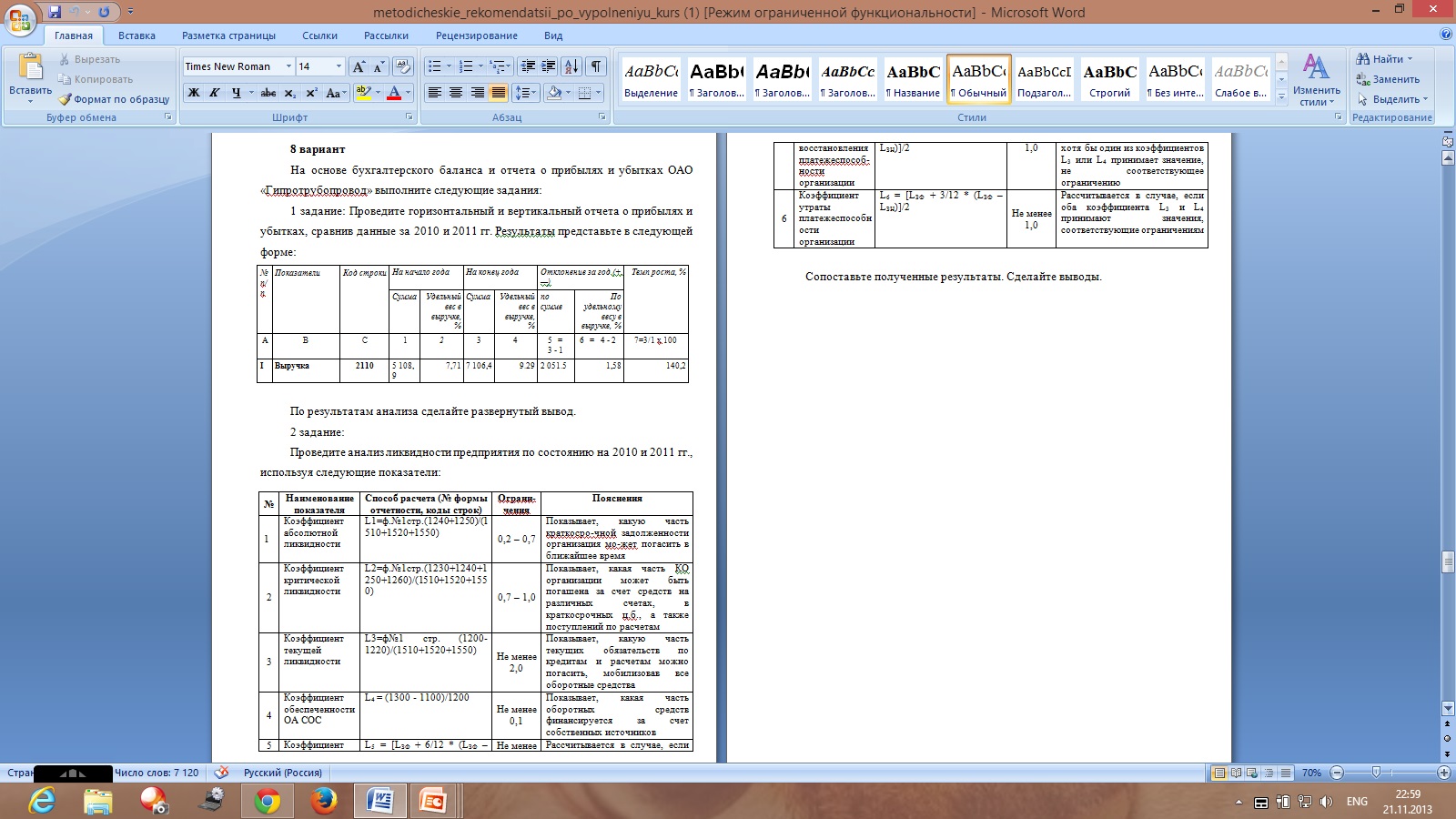Click the Grow Font icon
Viewport: 1456px width, 819px height.
point(359,66)
